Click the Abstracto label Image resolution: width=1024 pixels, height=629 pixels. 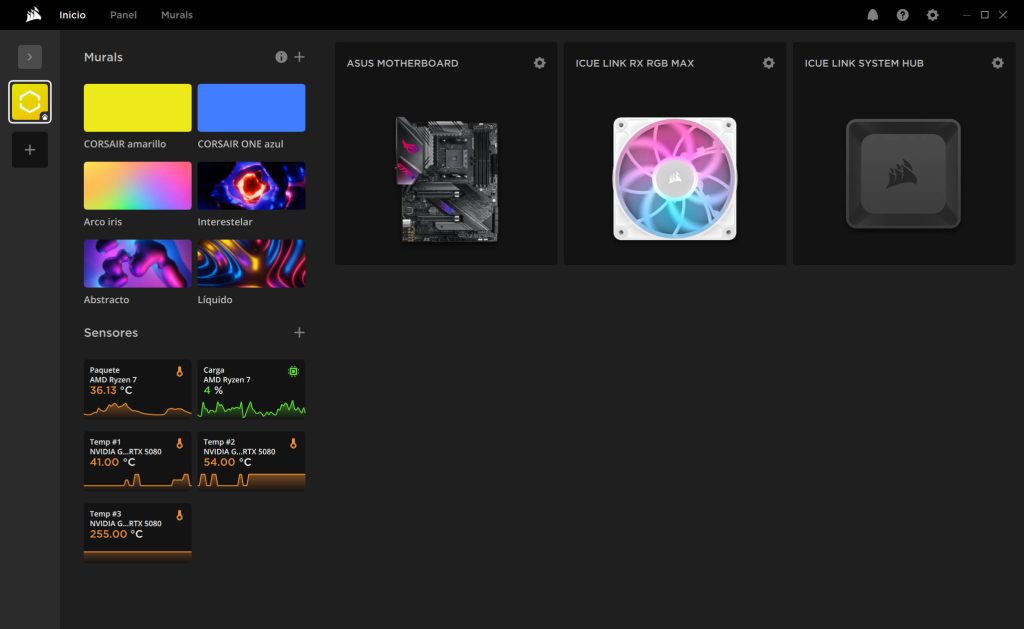pos(106,299)
